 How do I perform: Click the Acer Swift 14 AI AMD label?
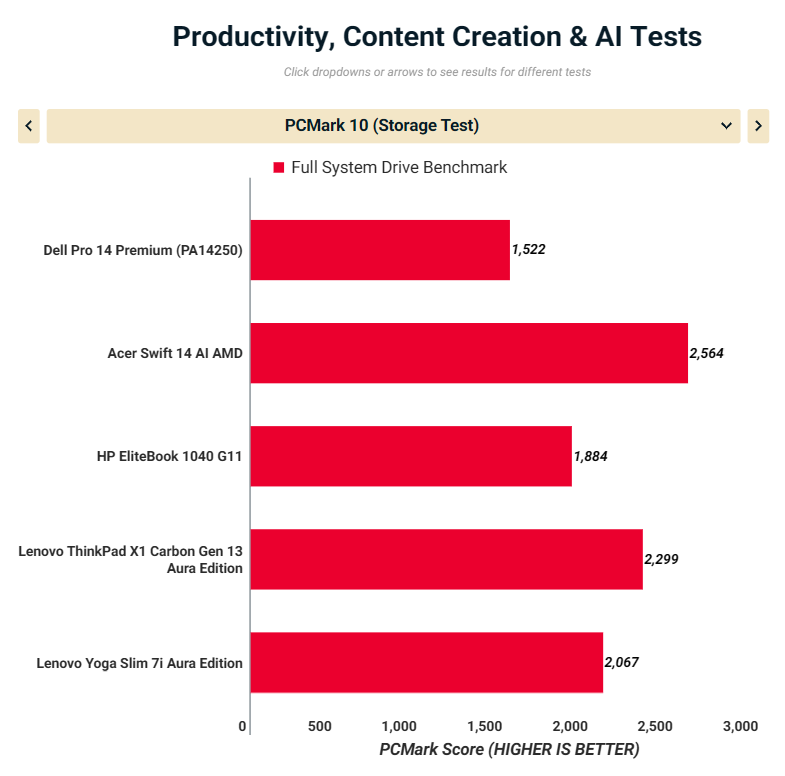[x=175, y=353]
